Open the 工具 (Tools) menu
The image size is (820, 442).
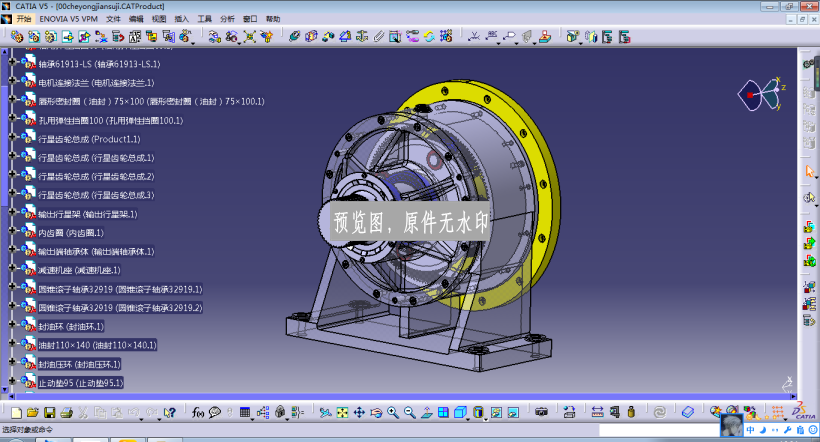[x=204, y=19]
